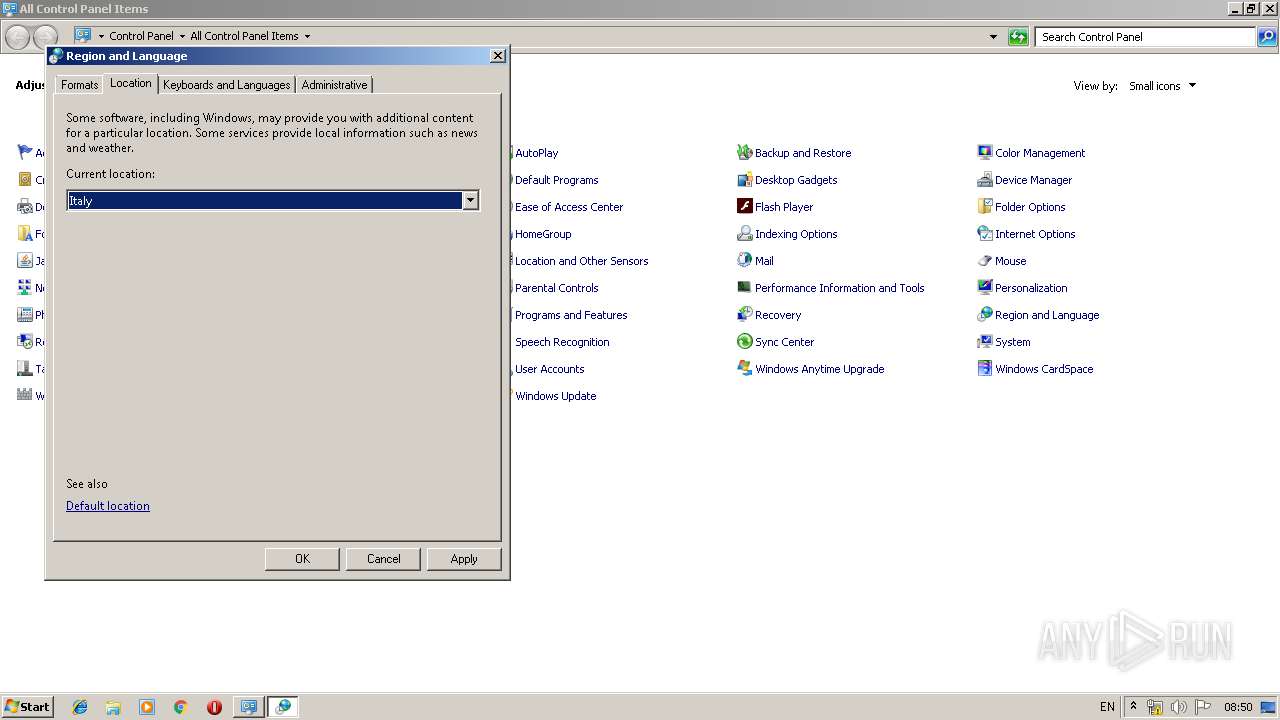Open Speech Recognition link
This screenshot has width=1280, height=720.
point(562,342)
